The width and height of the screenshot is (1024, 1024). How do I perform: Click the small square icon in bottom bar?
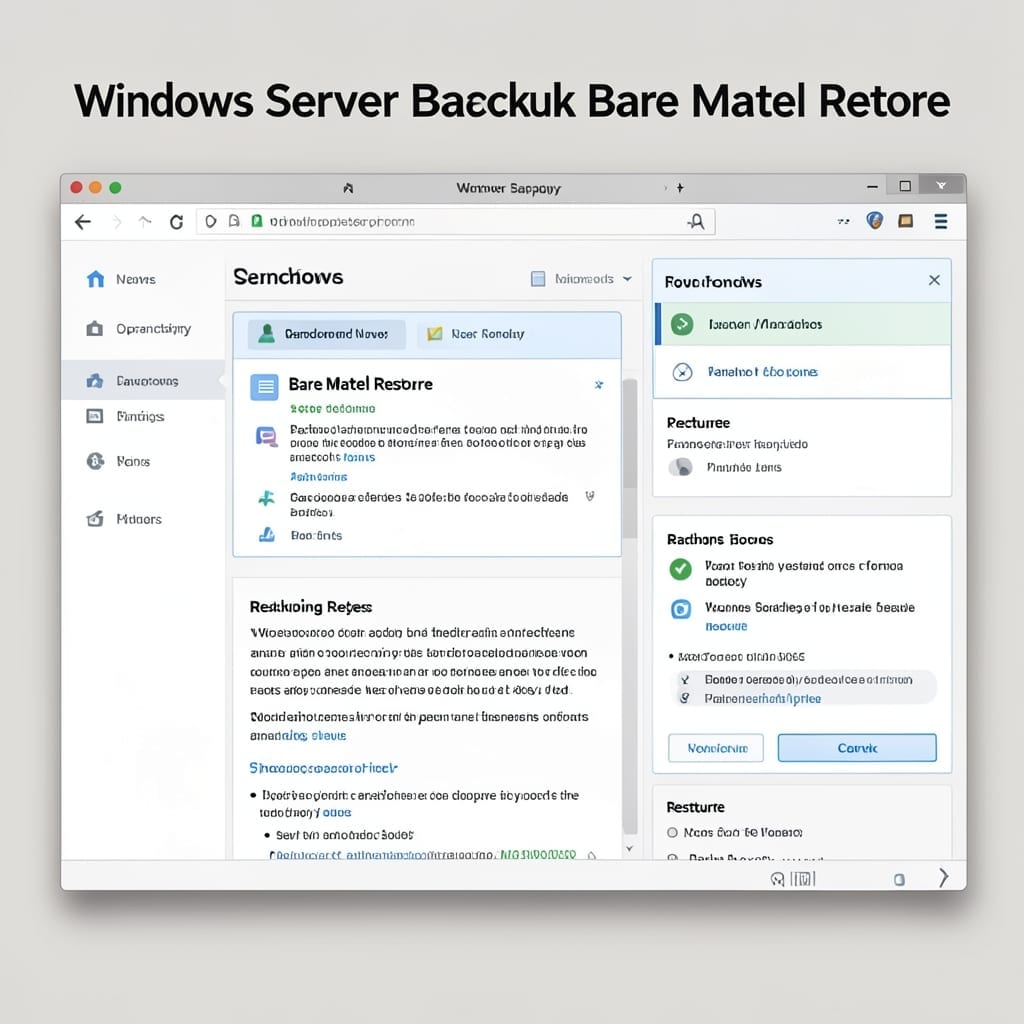coord(899,880)
